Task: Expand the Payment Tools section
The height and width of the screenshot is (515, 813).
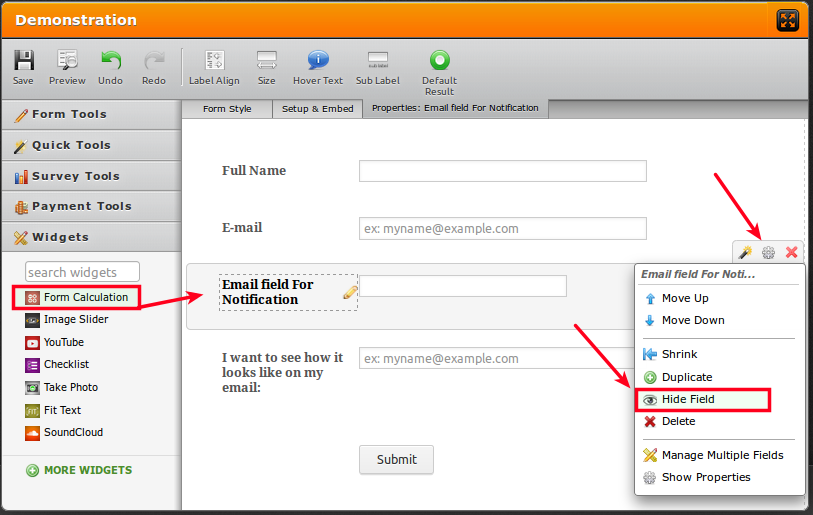Action: pyautogui.click(x=90, y=206)
